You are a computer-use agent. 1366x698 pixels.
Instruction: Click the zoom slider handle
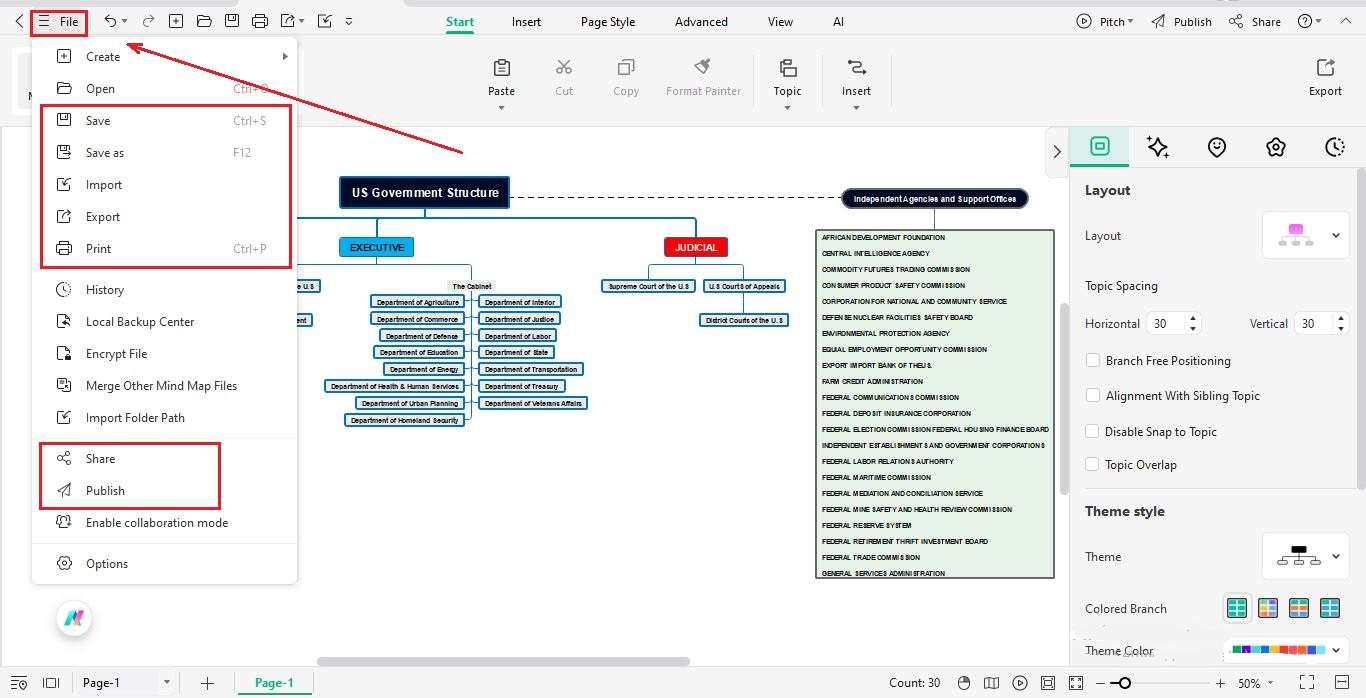(1125, 683)
